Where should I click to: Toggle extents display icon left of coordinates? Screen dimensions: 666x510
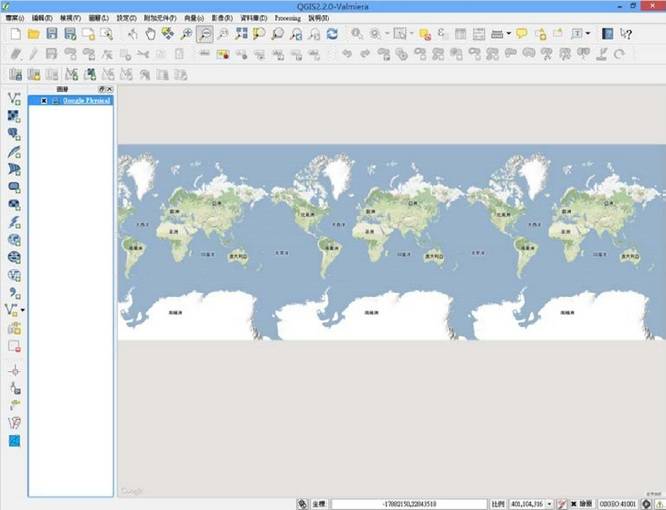click(302, 504)
